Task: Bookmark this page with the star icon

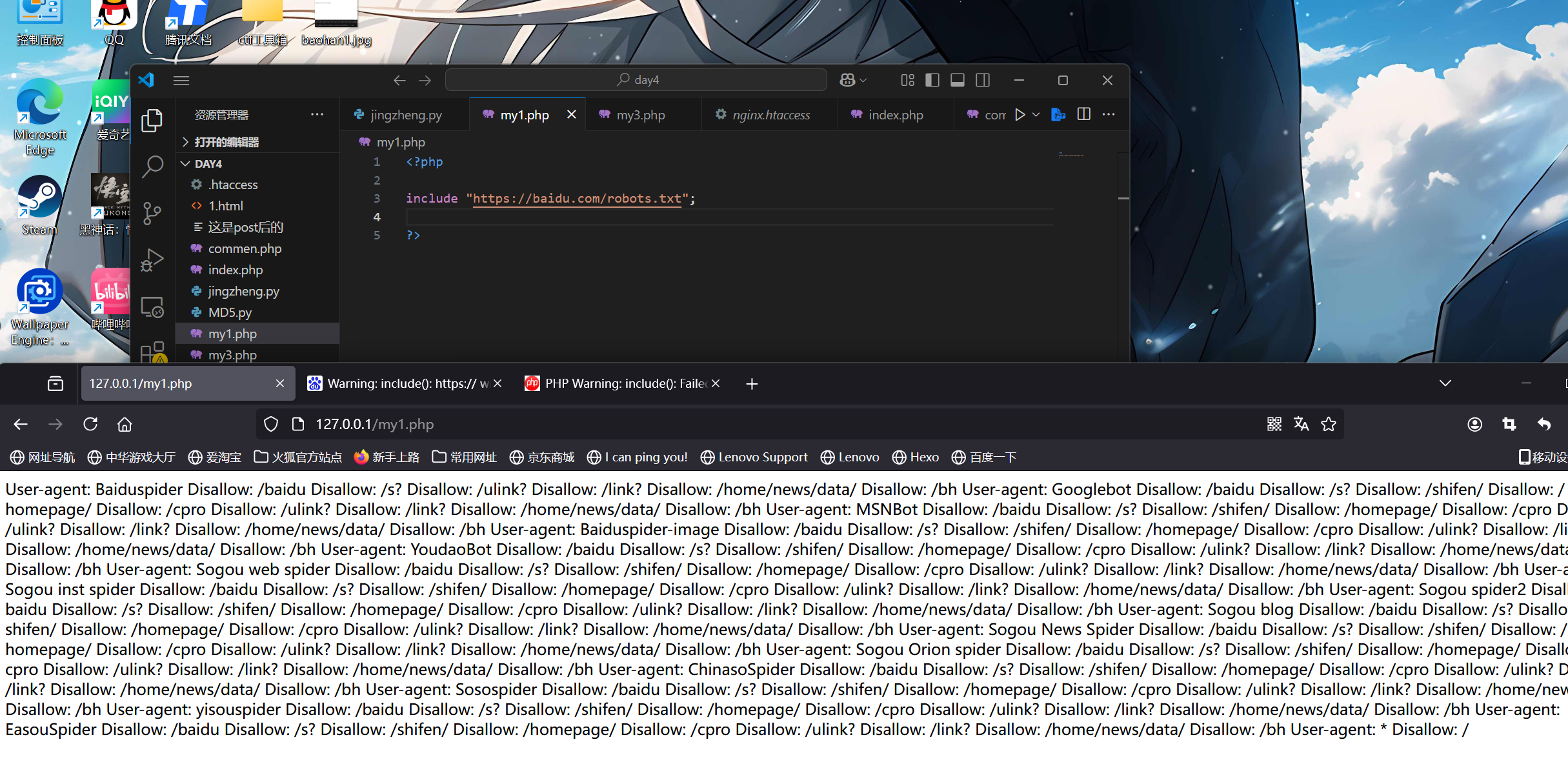Action: [1329, 424]
